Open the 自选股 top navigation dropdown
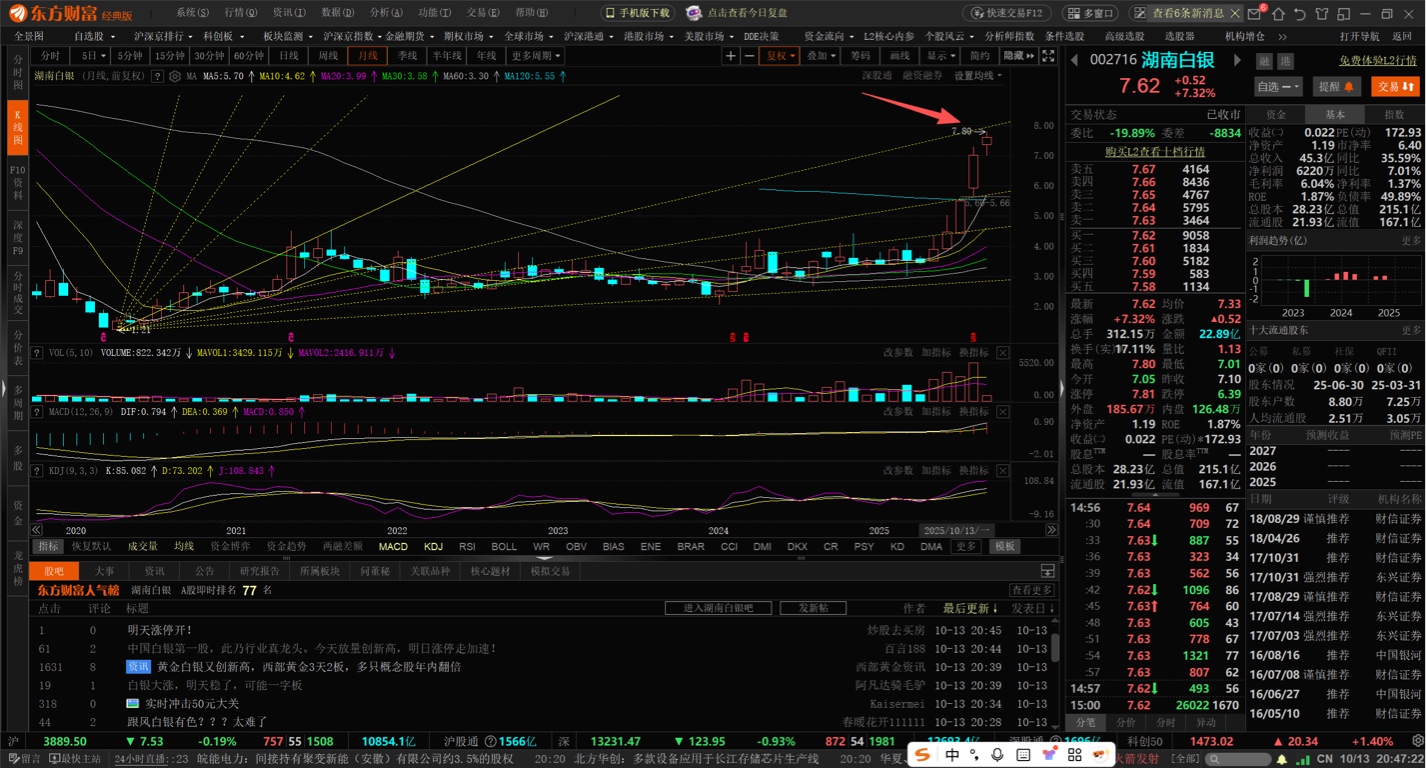The height and width of the screenshot is (768, 1426). coord(94,36)
